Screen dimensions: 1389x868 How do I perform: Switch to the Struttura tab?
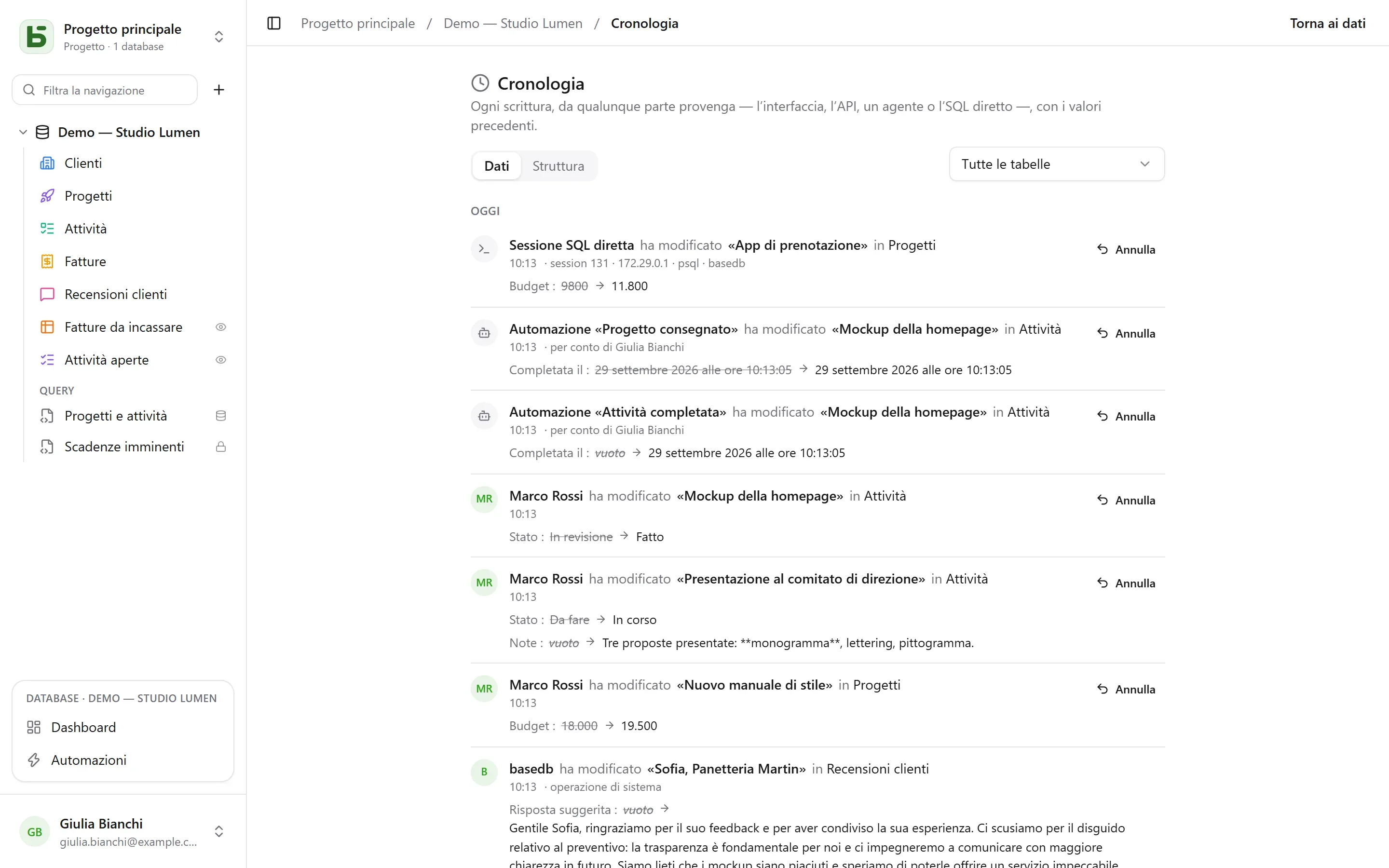[558, 166]
